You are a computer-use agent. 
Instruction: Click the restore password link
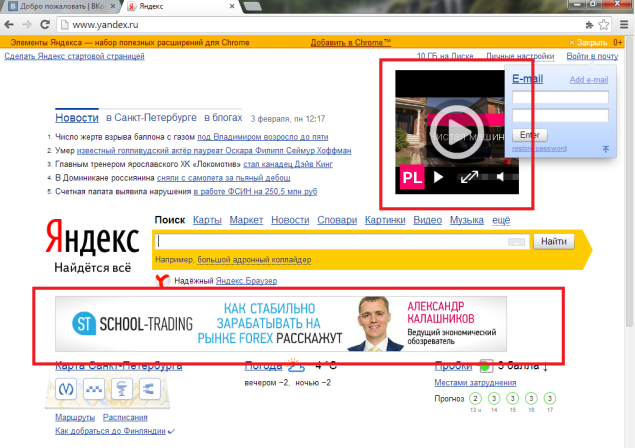click(x=539, y=149)
